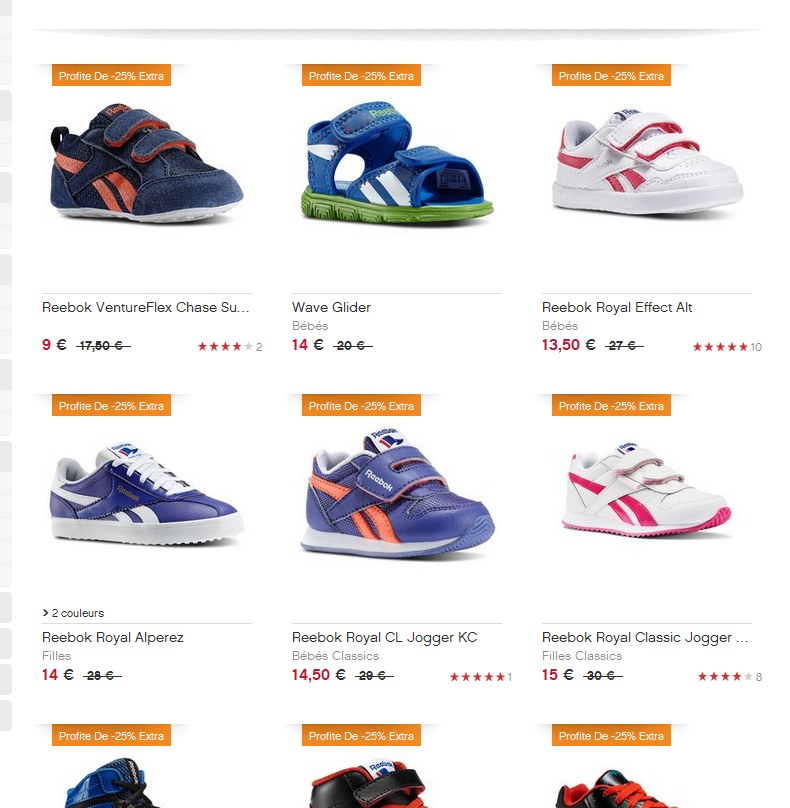
Task: Open the Reebok Royal Effect Alt title link
Action: pos(617,307)
